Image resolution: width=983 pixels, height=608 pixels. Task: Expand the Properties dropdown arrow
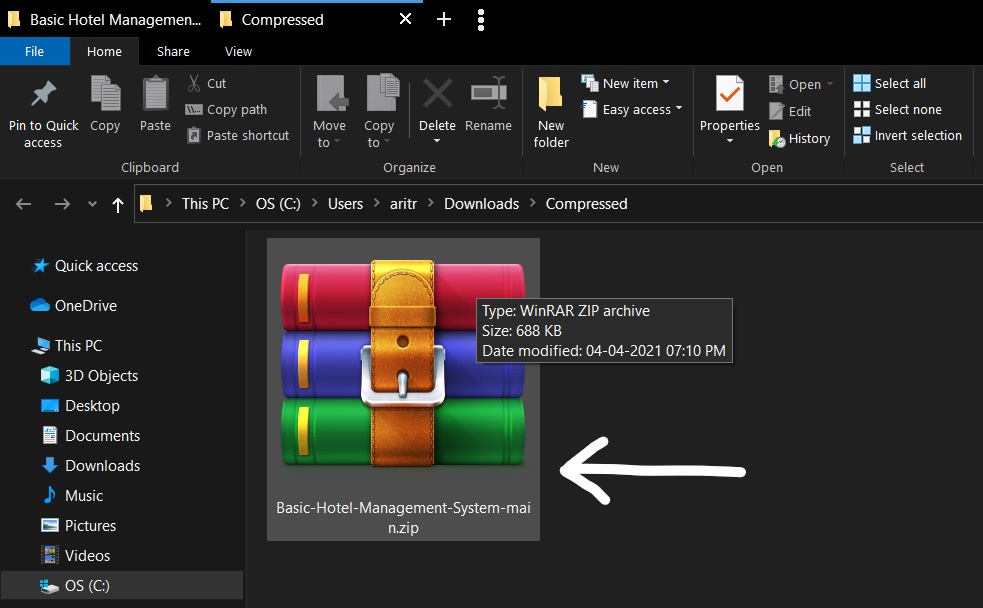(x=729, y=141)
